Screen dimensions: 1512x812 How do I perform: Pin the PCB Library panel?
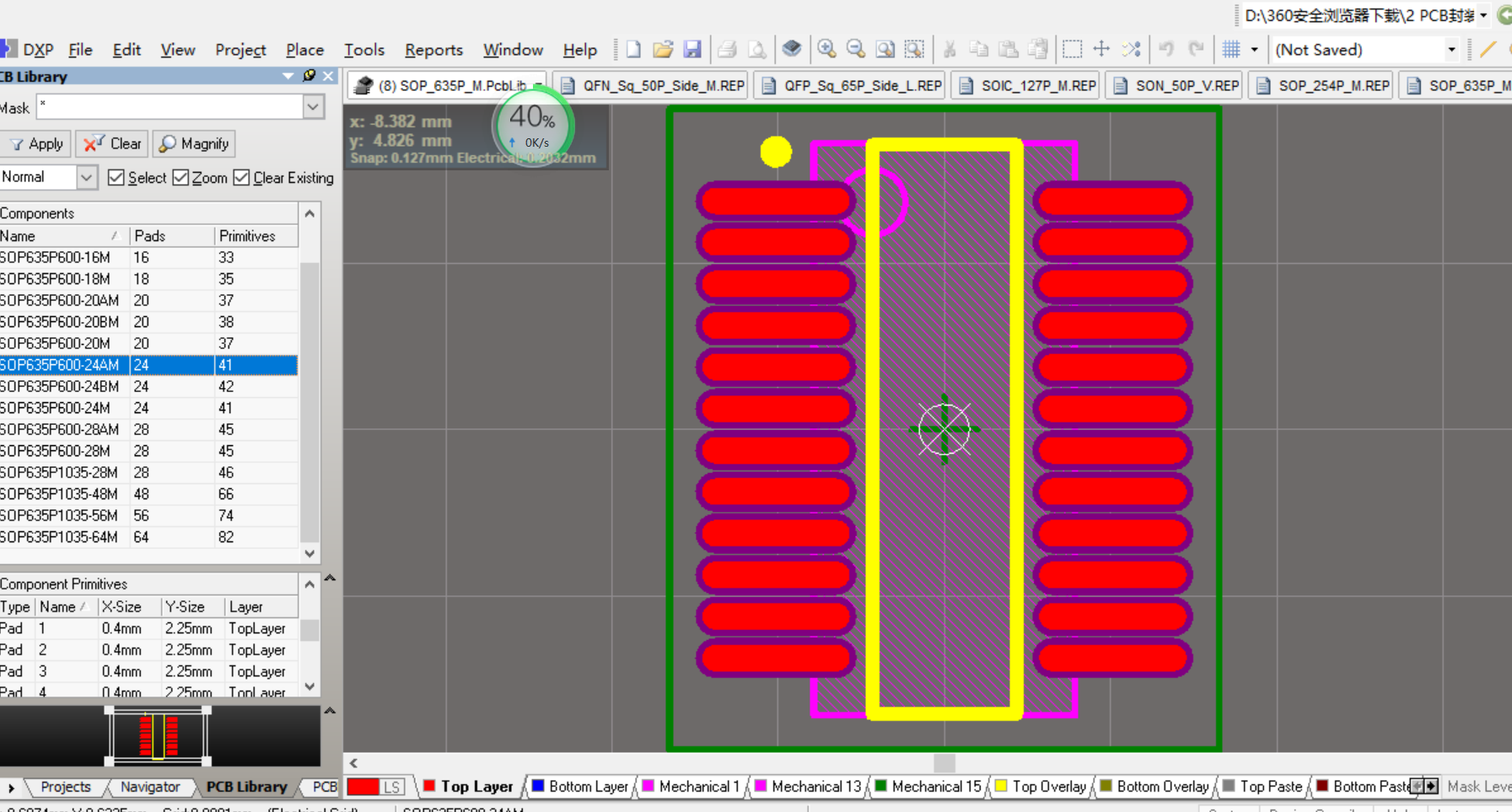pyautogui.click(x=309, y=76)
